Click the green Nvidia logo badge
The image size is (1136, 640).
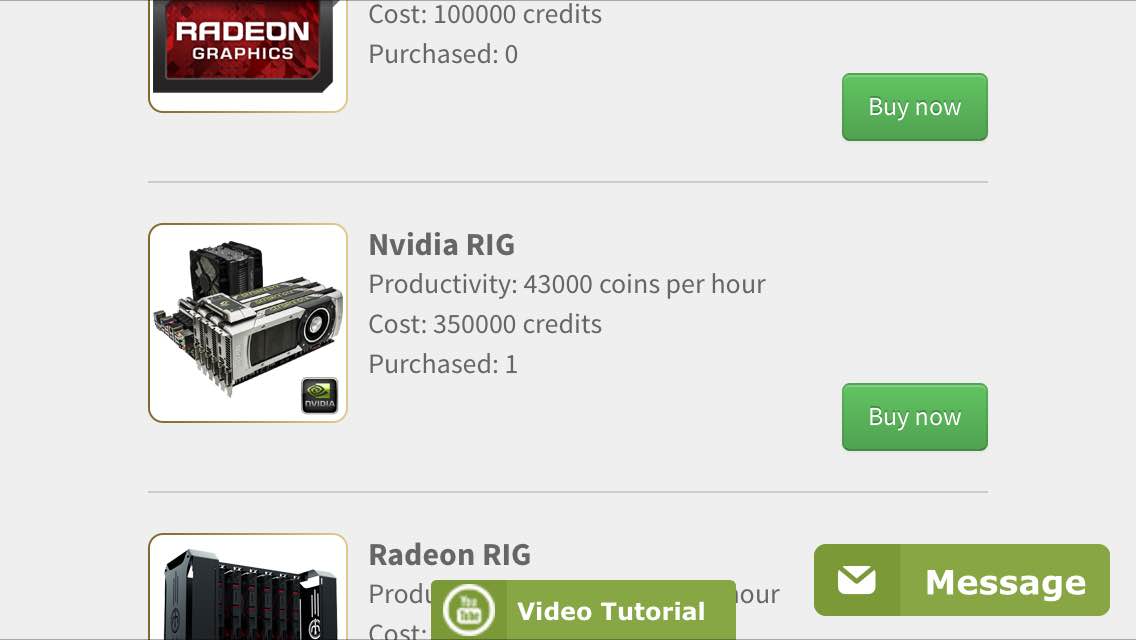320,395
